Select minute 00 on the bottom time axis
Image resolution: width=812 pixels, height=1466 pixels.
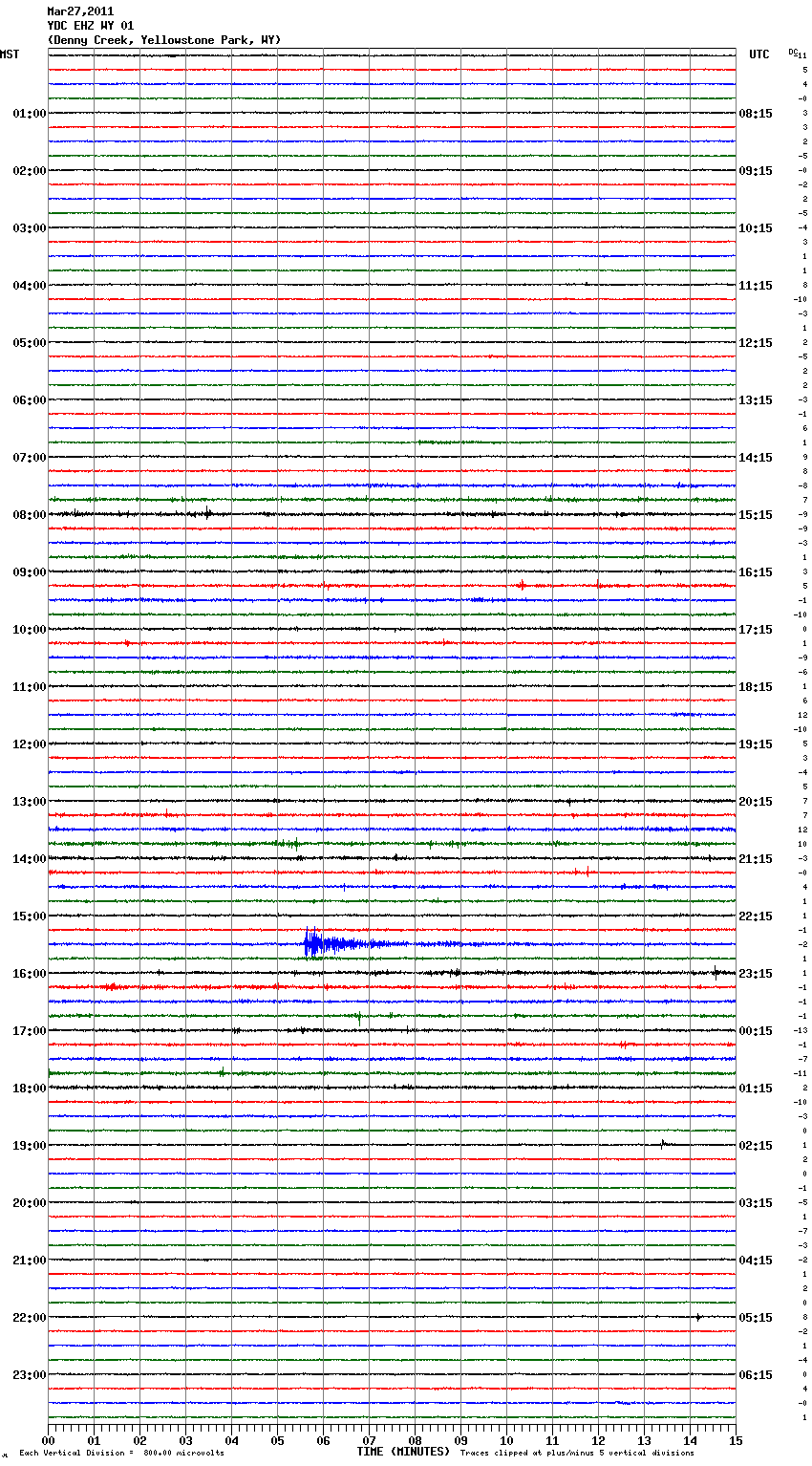click(x=48, y=1440)
